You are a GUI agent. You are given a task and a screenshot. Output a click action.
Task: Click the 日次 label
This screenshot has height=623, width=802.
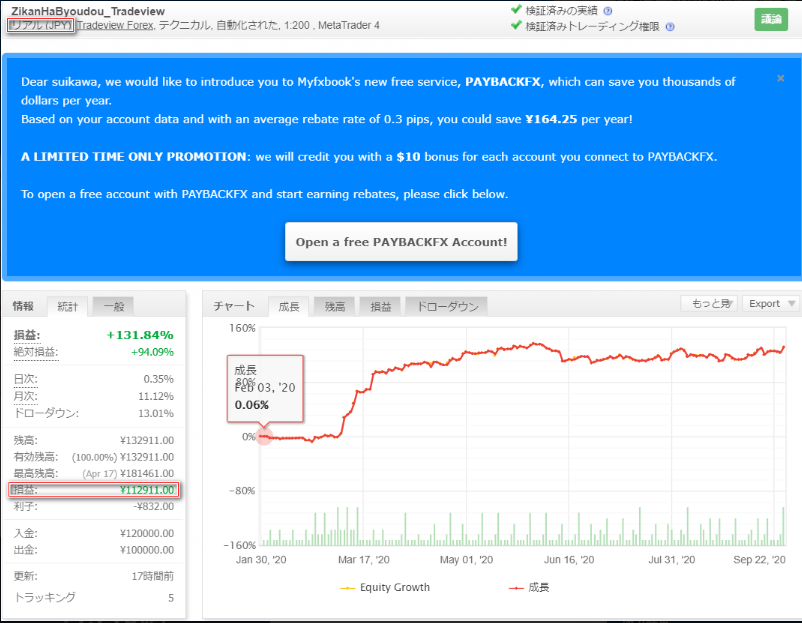(x=25, y=379)
